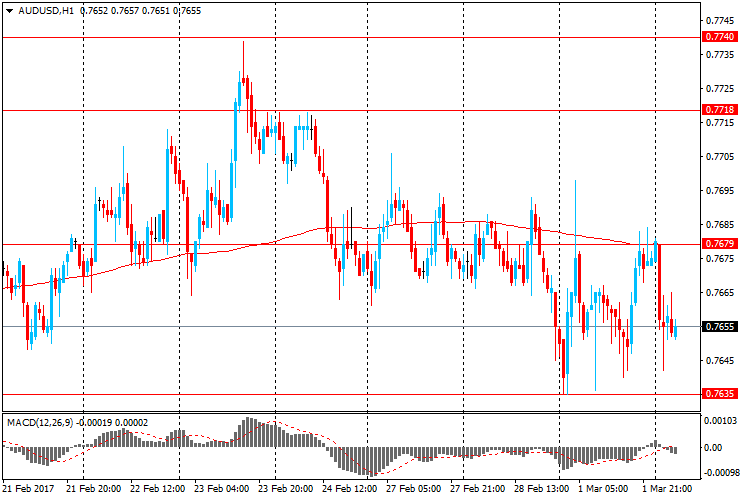Click the 23 Feb 04:00 time label
Viewport: 740px width, 500px height.
(221, 488)
